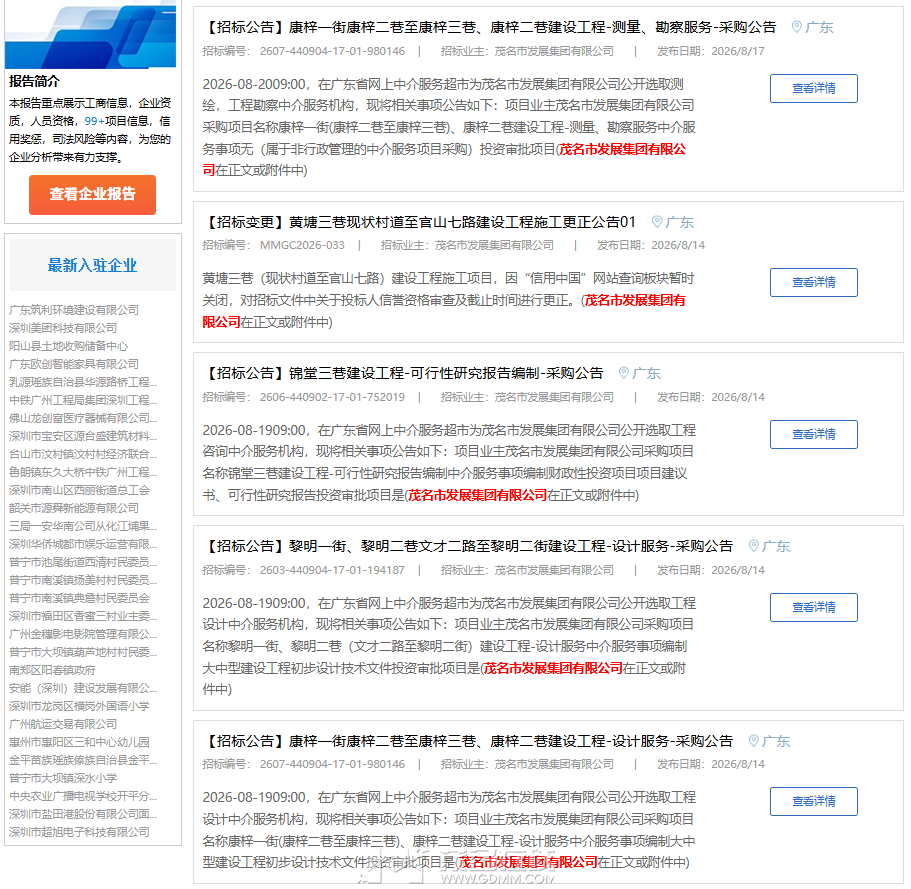Open 深圳市盐田港股份有限公司 entry
911x889 pixels.
[83, 815]
